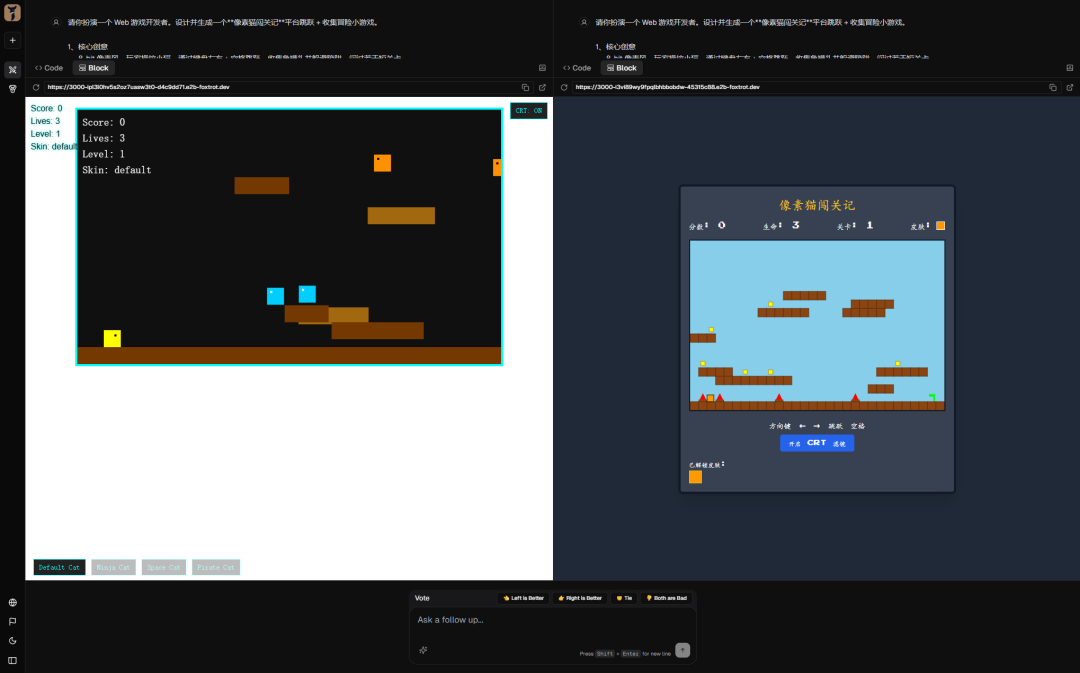This screenshot has width=1080, height=673.
Task: Copy the right preview URL
Action: 1053,87
